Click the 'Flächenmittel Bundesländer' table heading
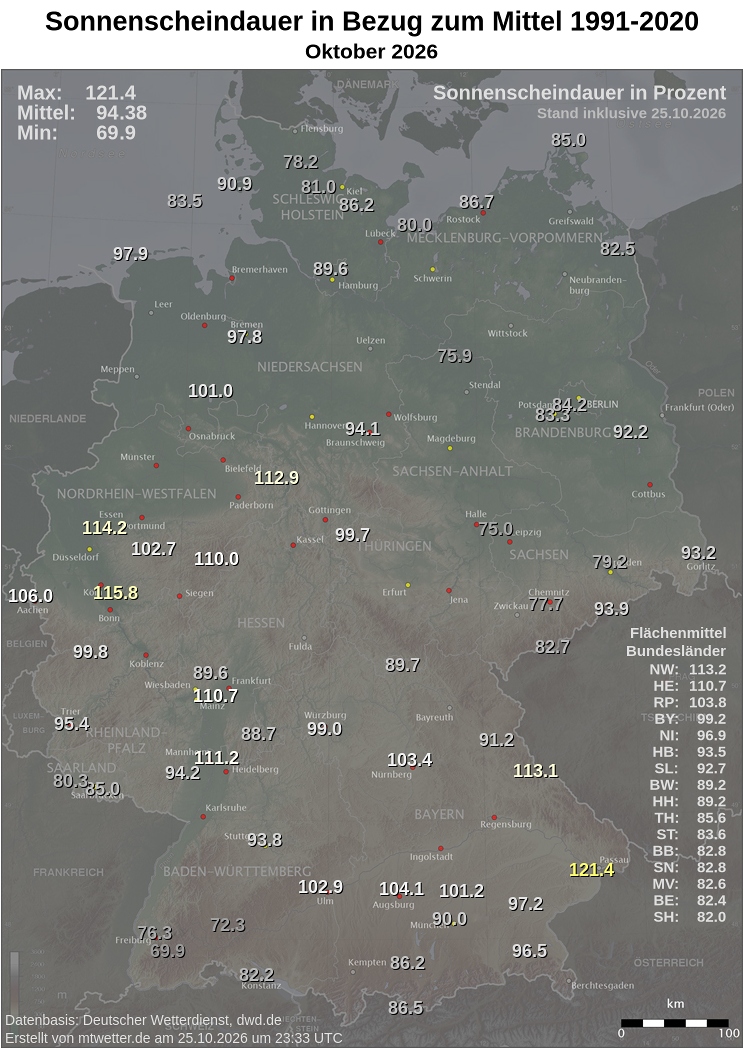This screenshot has height=1049, width=744. coord(676,642)
